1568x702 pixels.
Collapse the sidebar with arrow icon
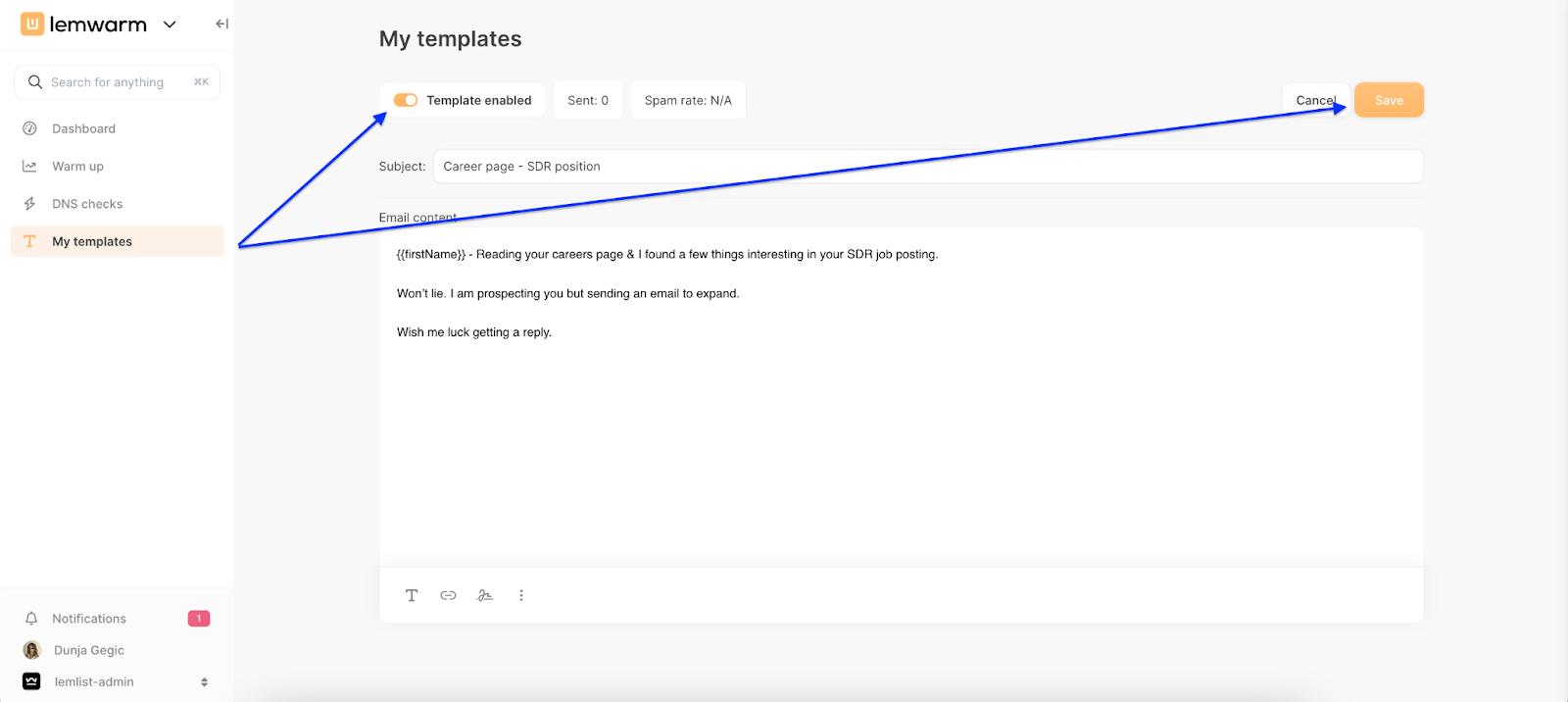(221, 25)
